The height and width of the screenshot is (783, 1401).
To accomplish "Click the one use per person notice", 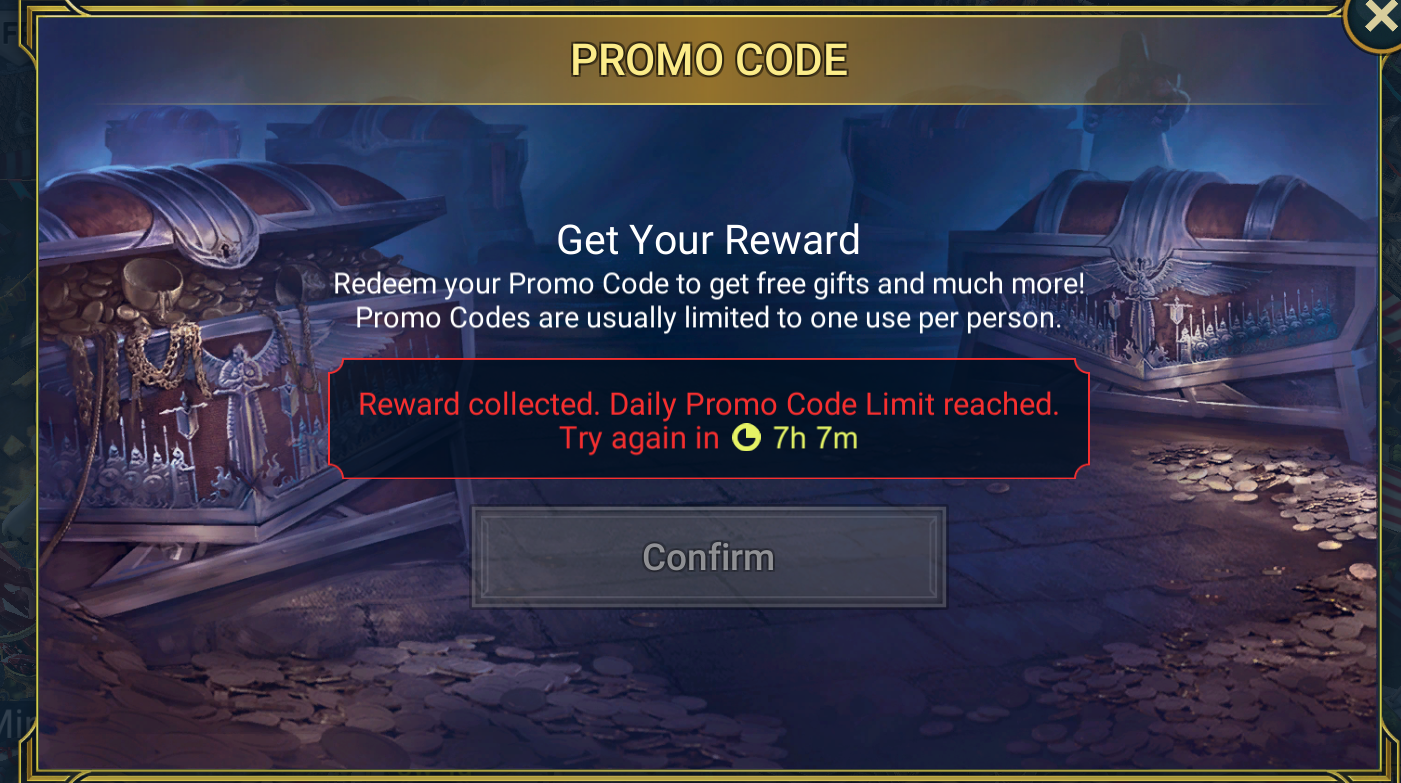I will point(708,318).
